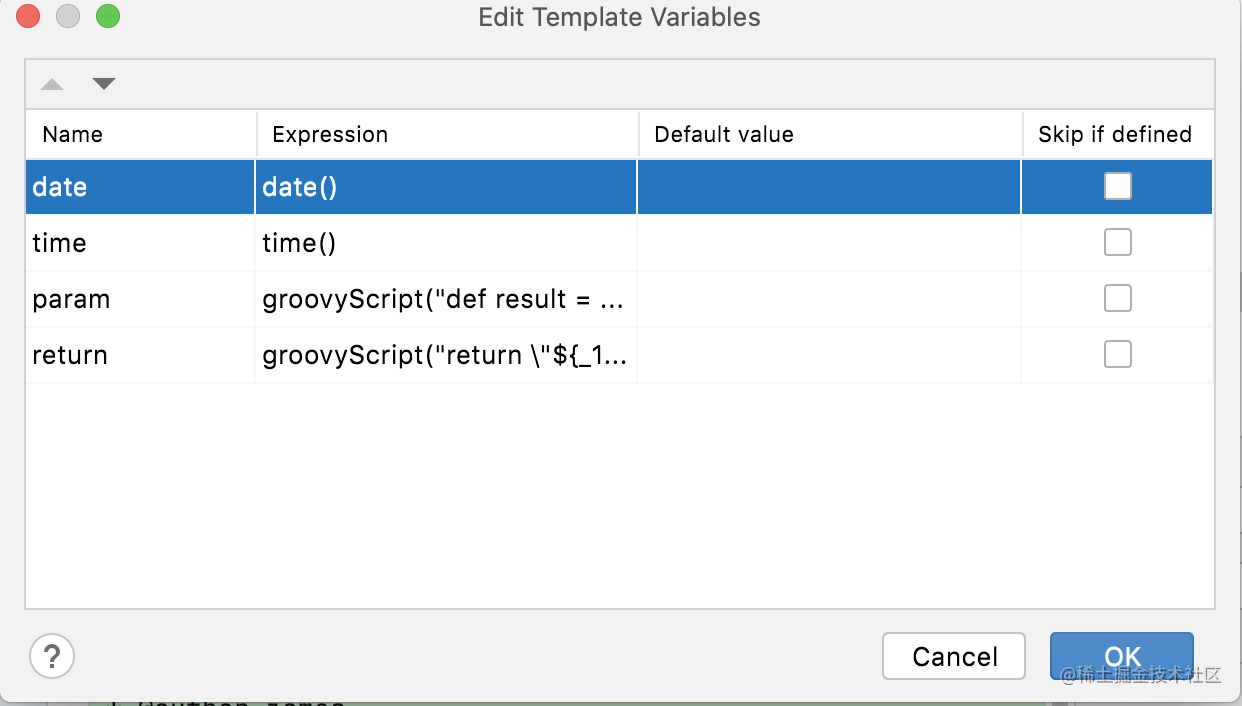Click the green zoom window button

108,16
